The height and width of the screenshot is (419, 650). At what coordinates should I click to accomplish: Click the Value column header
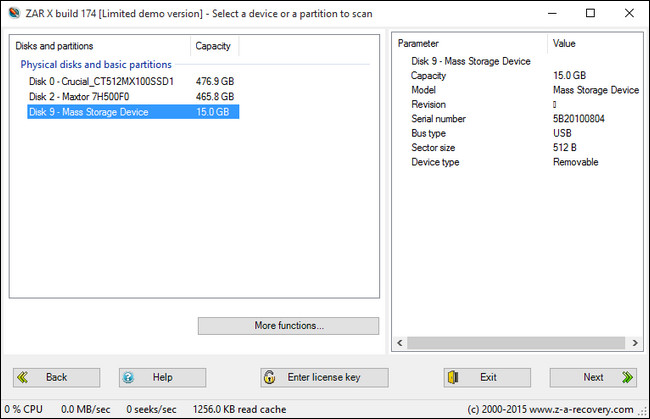595,44
